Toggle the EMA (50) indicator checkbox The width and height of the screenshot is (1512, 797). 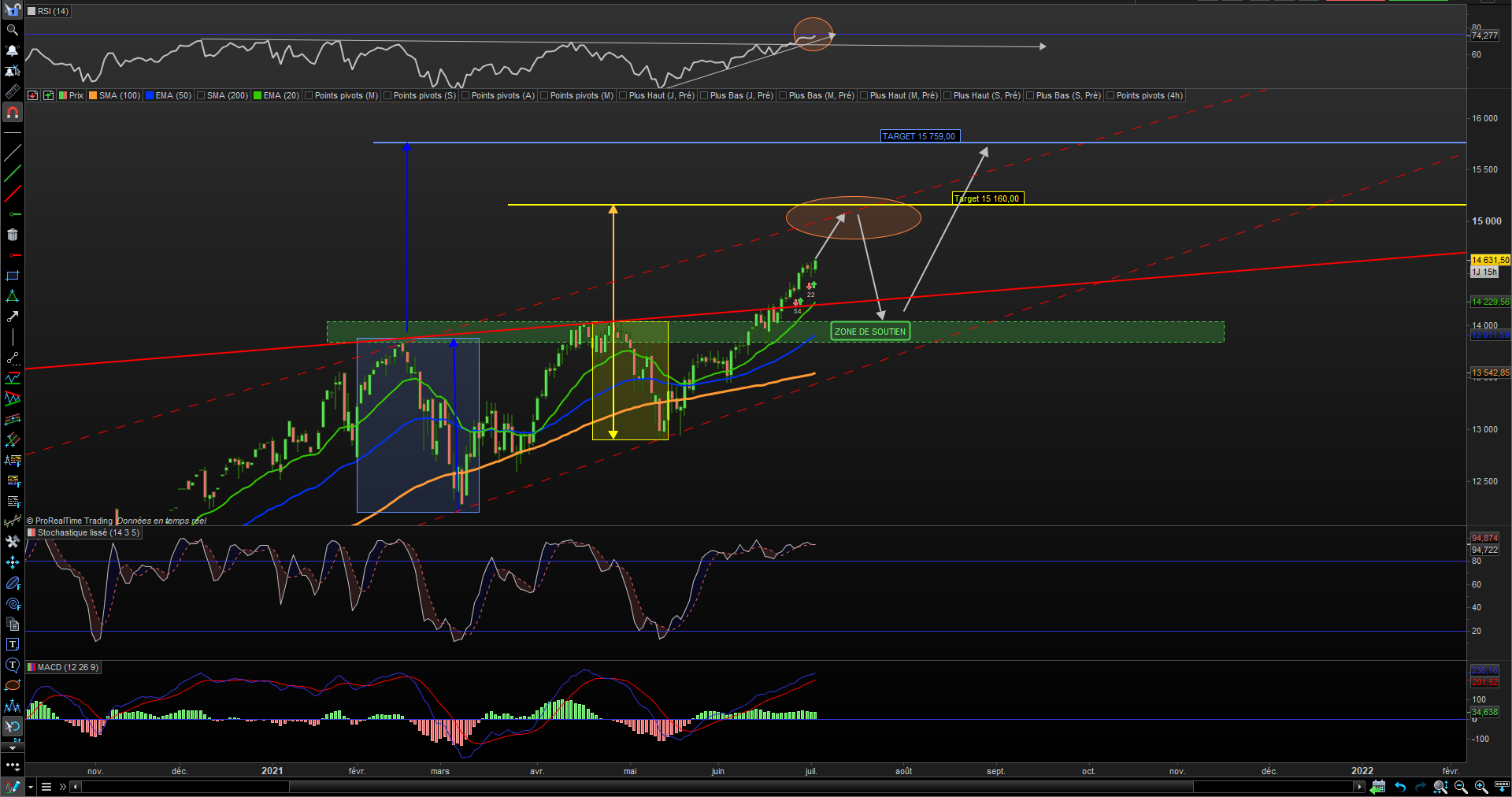(x=150, y=95)
